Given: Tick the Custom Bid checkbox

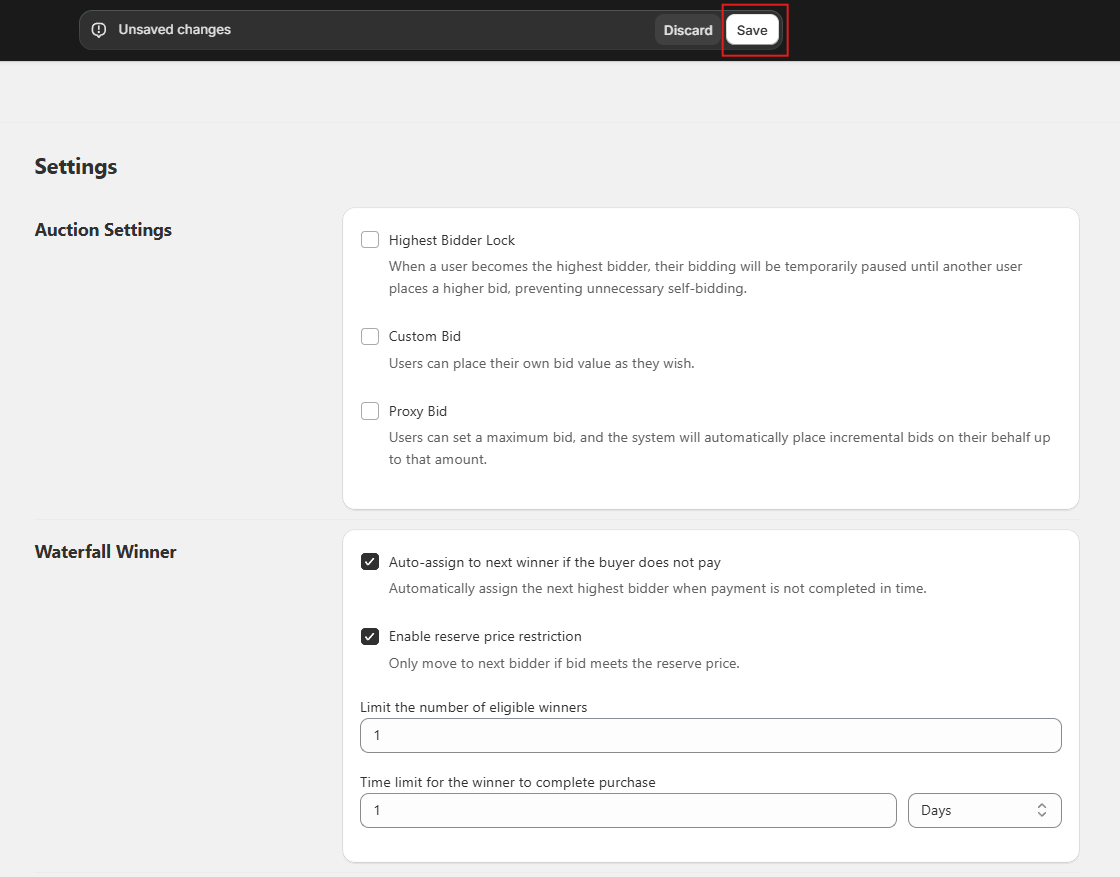Looking at the screenshot, I should click(x=370, y=336).
